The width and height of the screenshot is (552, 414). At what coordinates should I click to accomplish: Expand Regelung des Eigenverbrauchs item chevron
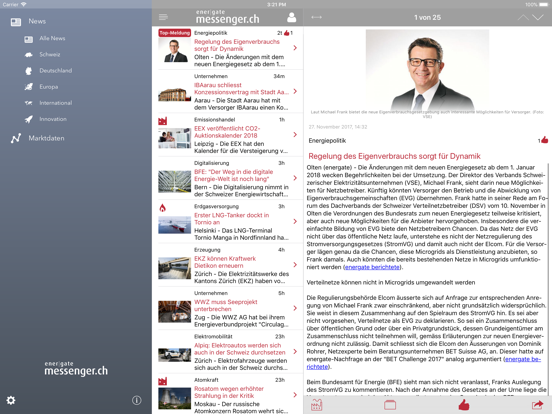tap(295, 48)
